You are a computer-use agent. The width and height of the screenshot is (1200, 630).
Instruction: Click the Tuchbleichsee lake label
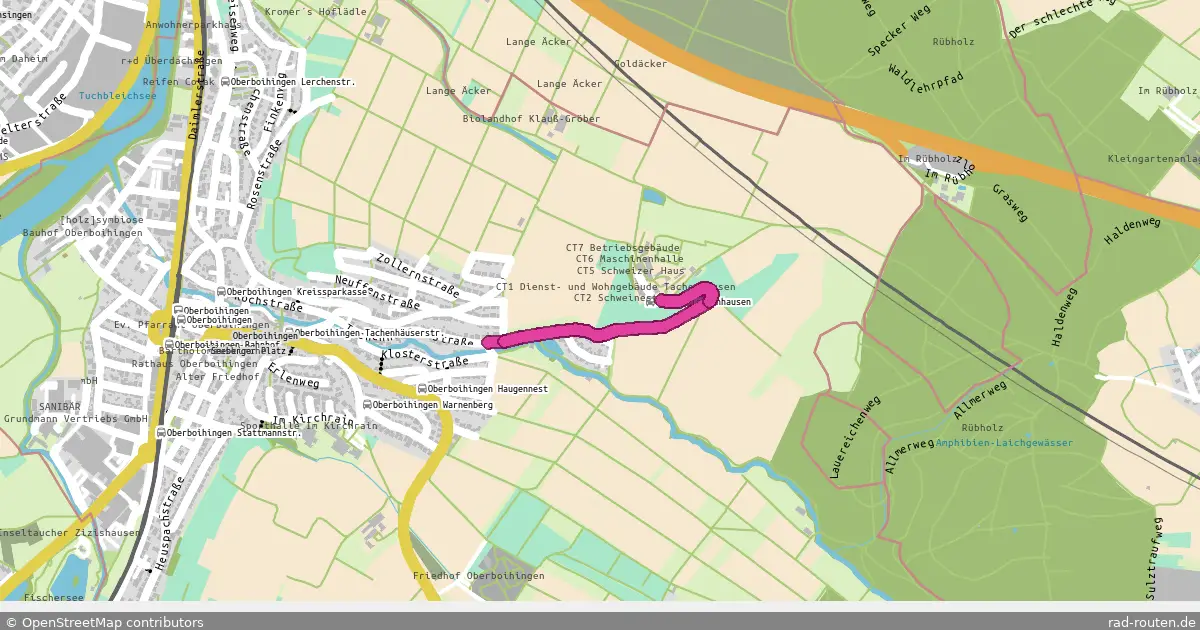(x=117, y=96)
